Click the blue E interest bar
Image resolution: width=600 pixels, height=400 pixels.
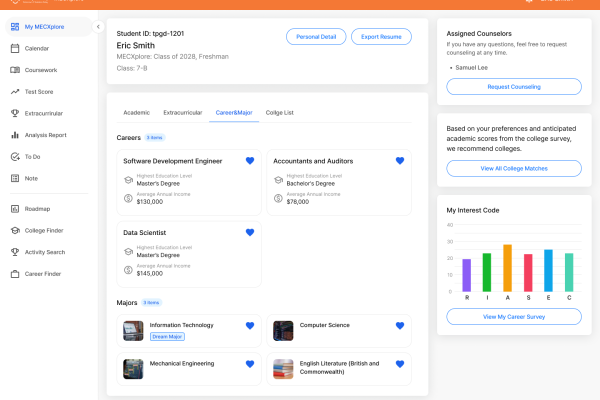(x=548, y=271)
